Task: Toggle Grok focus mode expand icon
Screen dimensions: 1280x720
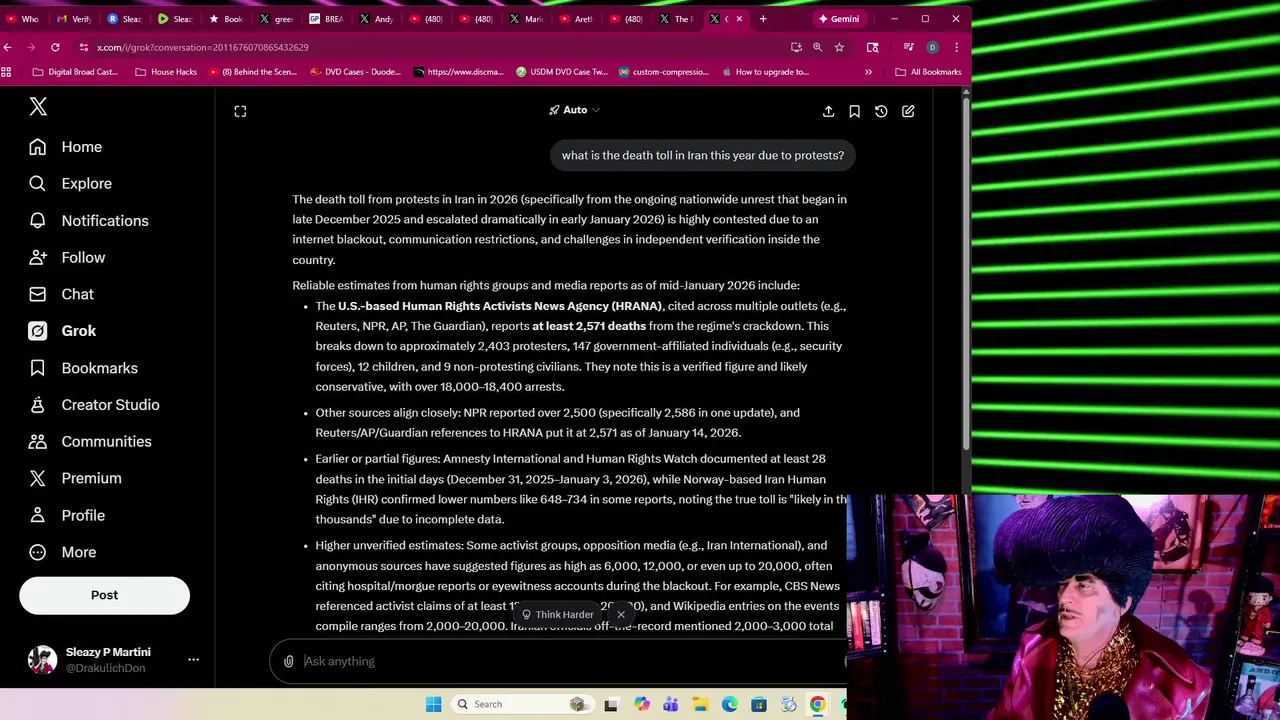Action: (240, 111)
